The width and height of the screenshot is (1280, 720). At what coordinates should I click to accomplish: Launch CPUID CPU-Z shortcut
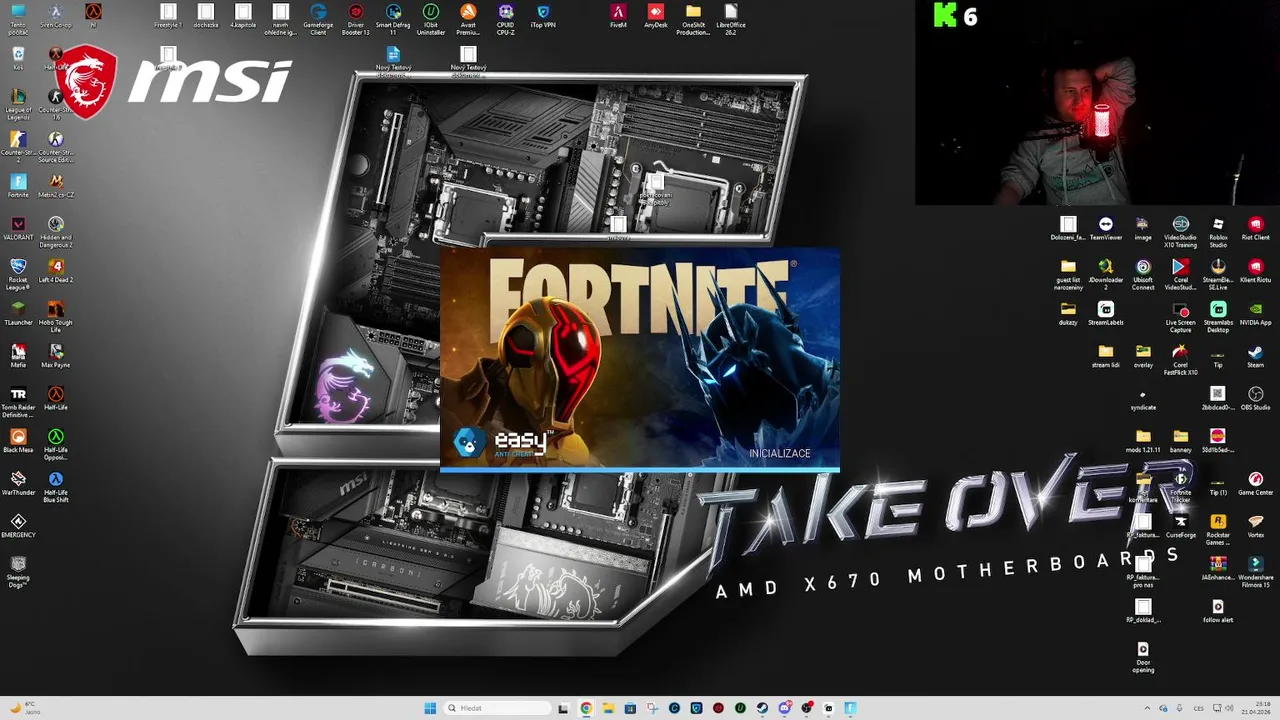point(506,17)
